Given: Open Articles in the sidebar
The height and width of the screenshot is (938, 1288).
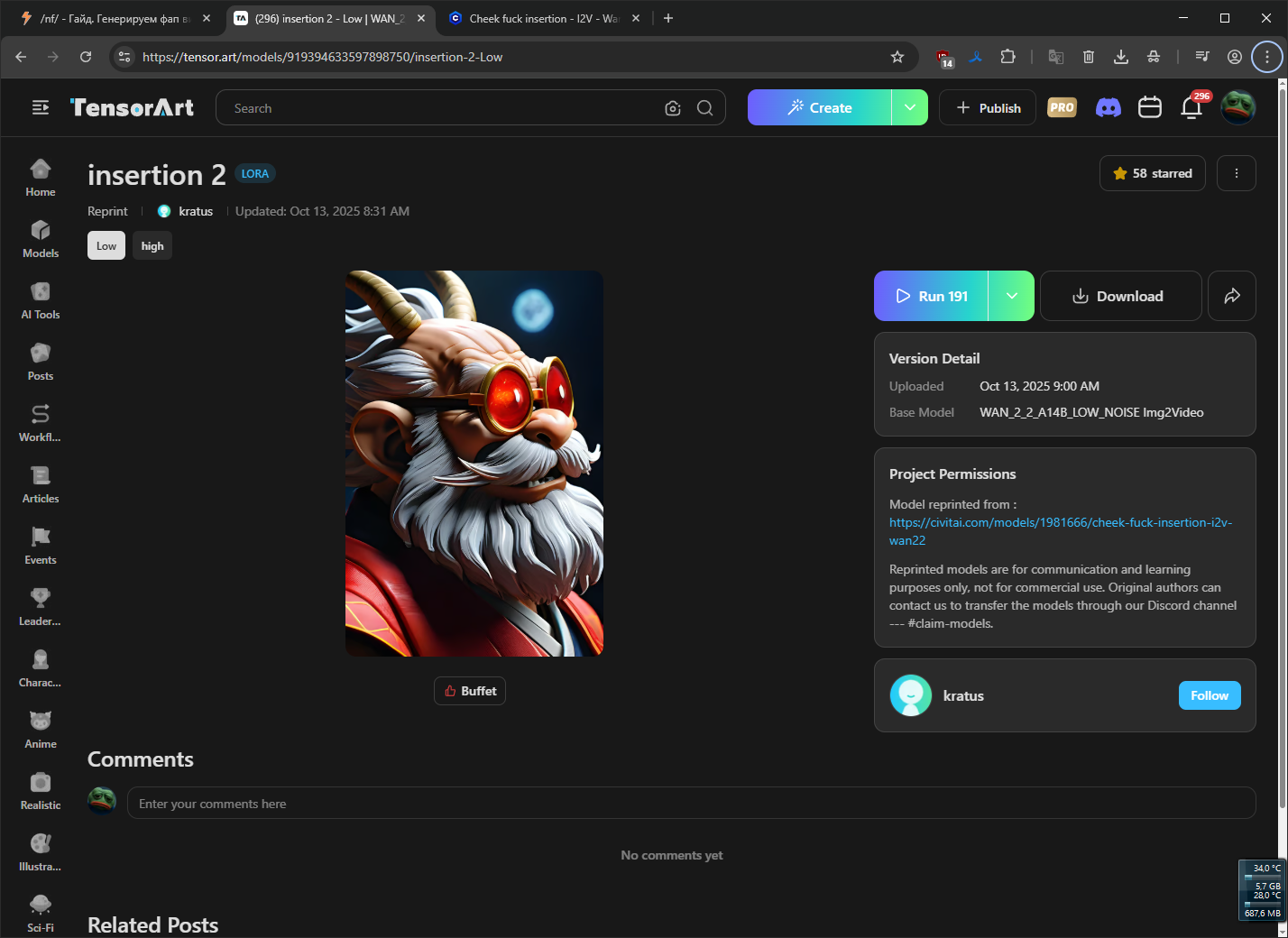Looking at the screenshot, I should click(x=41, y=485).
